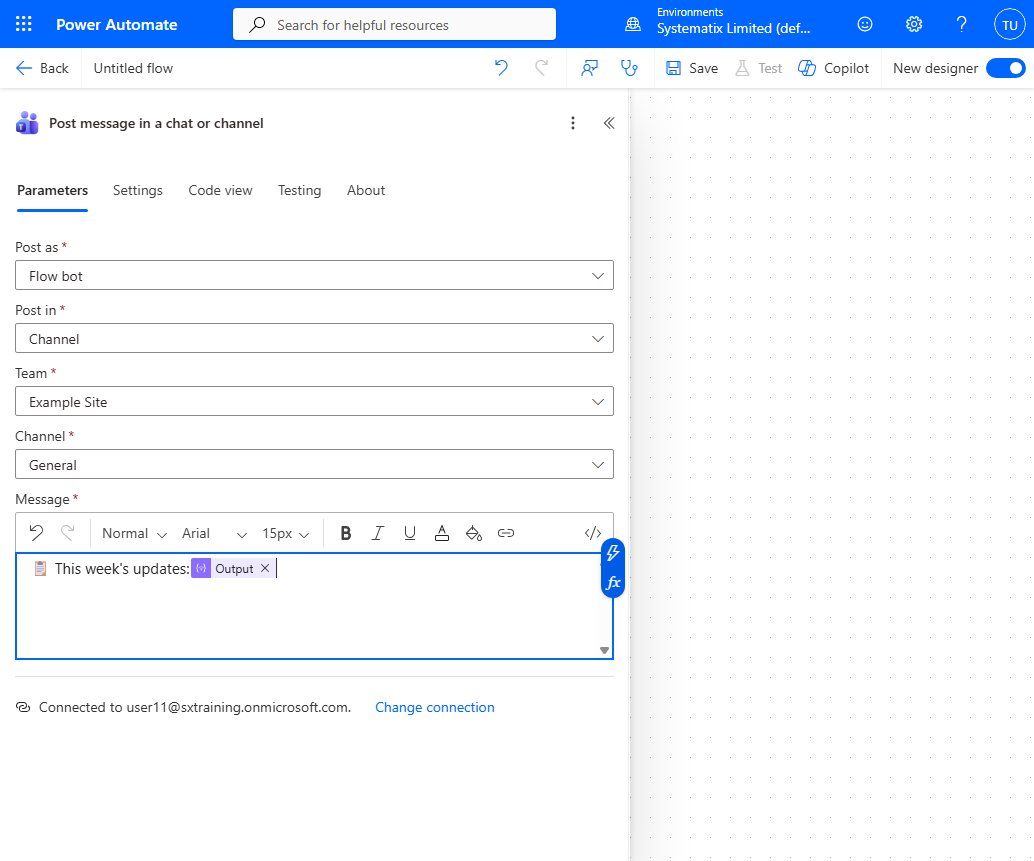Switch to the Testing tab
1034x861 pixels.
click(x=299, y=191)
